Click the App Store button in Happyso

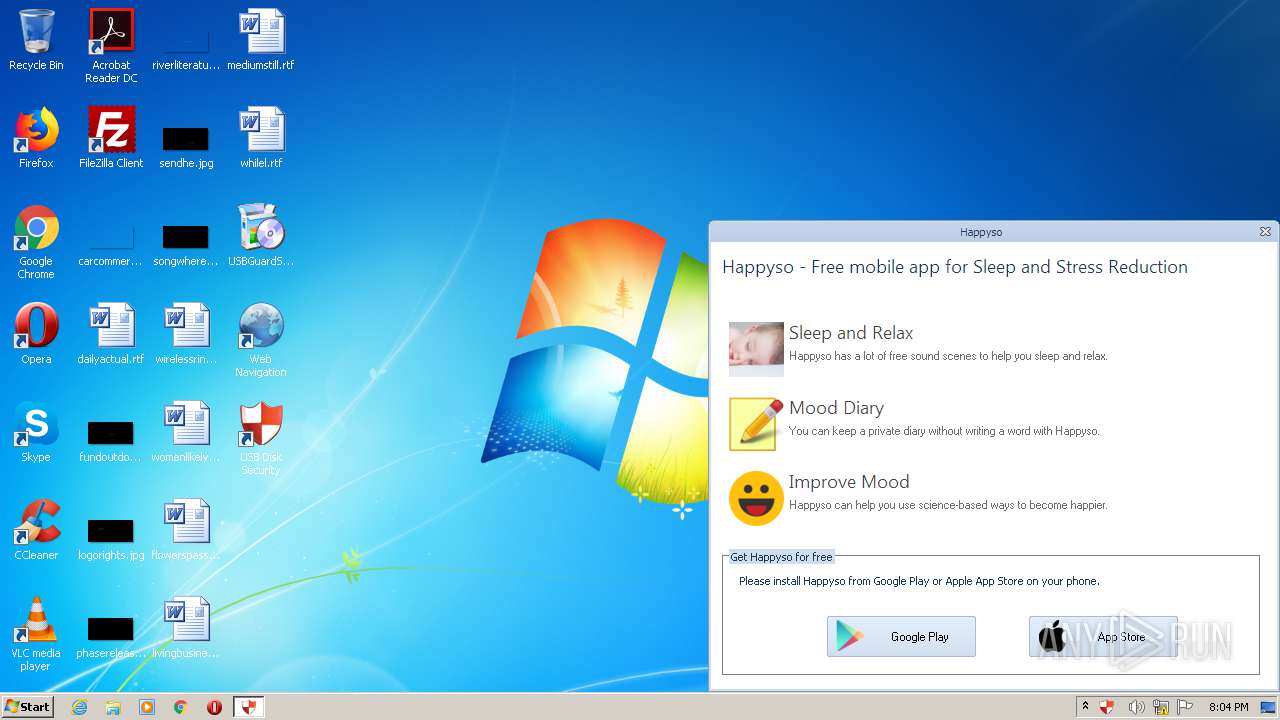[1103, 637]
